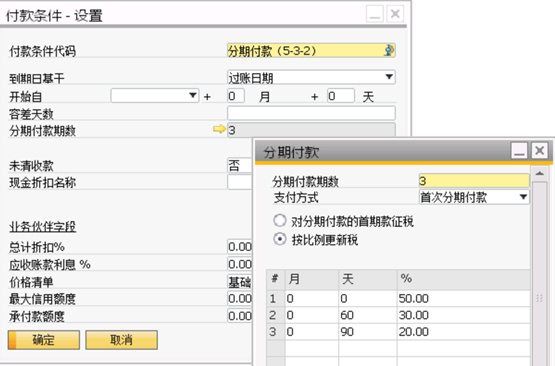Image resolution: width=555 pixels, height=366 pixels.
Task: Open the 未清收款 dropdown showing 否
Action: click(x=239, y=165)
